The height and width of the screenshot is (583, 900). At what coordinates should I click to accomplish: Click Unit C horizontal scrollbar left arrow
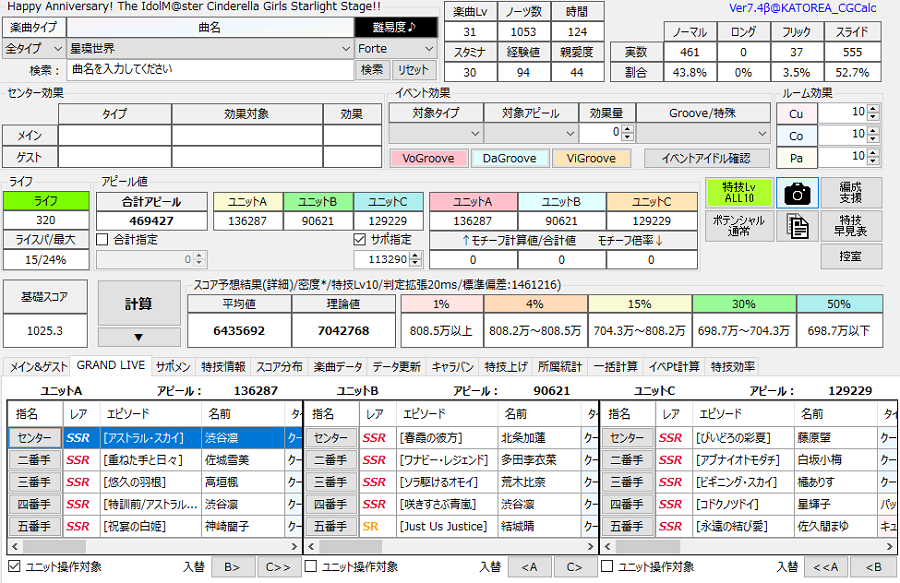point(608,546)
